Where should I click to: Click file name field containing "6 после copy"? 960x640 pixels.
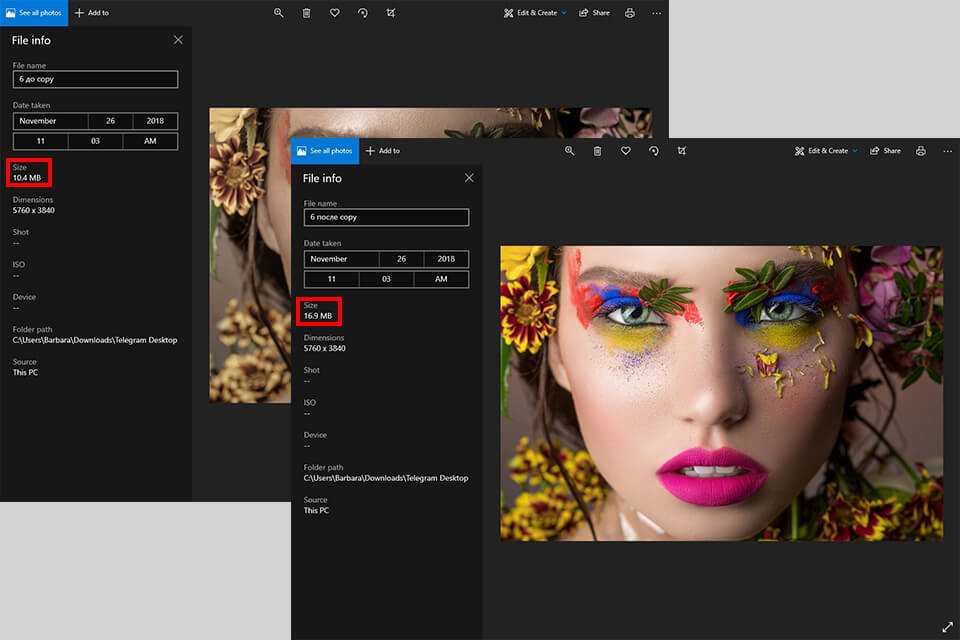pos(386,217)
